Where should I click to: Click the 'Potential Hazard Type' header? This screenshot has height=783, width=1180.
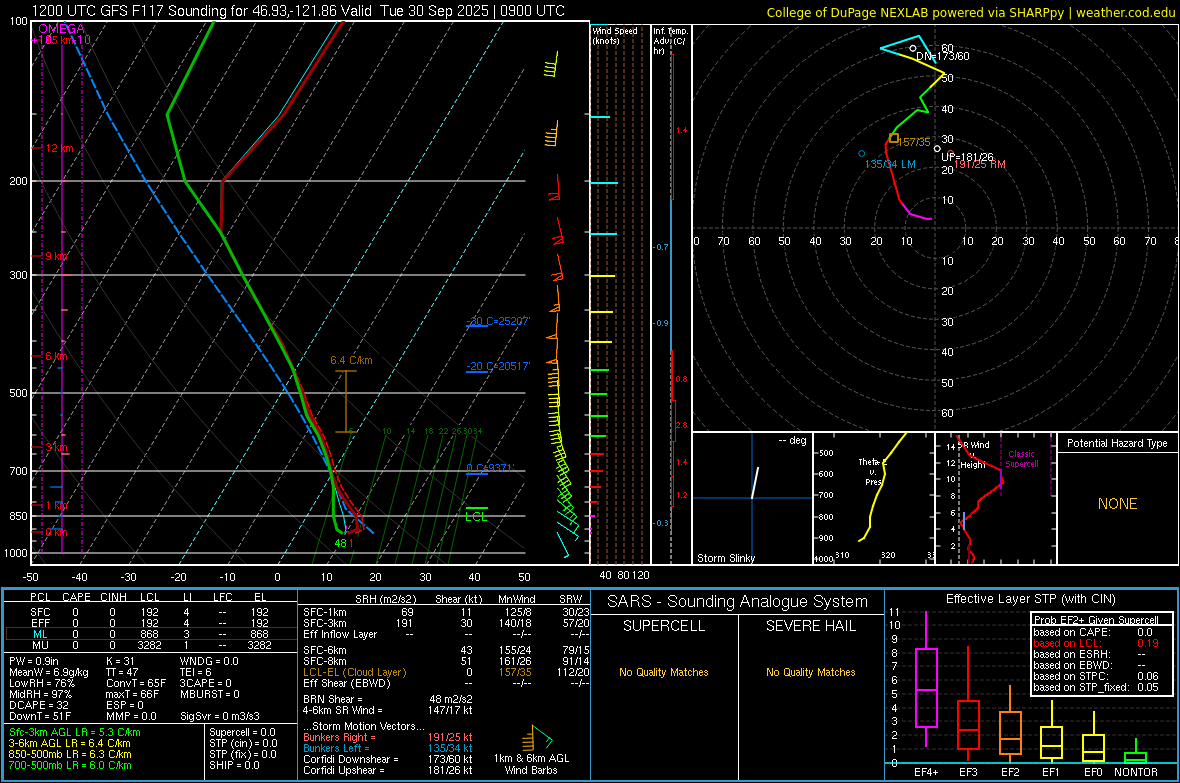[x=1117, y=443]
